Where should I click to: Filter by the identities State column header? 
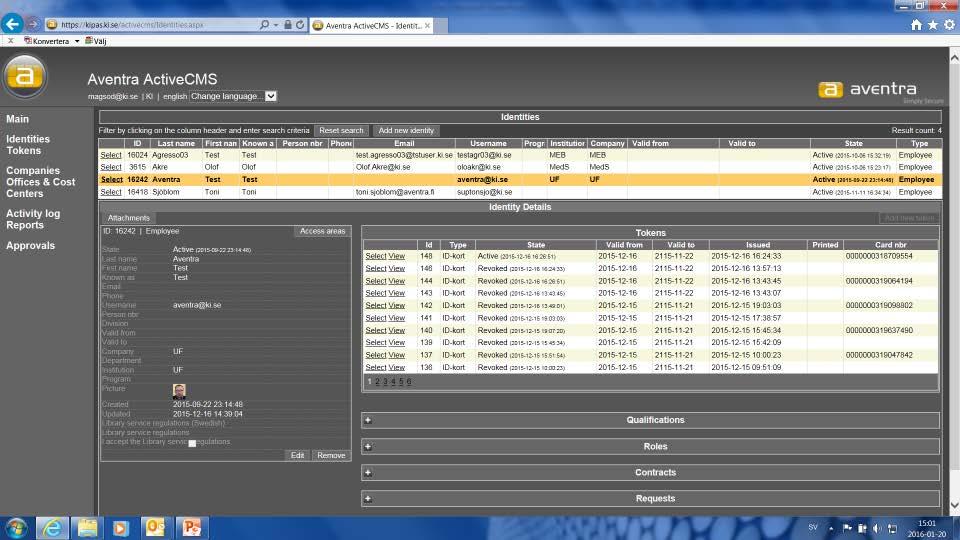(853, 143)
